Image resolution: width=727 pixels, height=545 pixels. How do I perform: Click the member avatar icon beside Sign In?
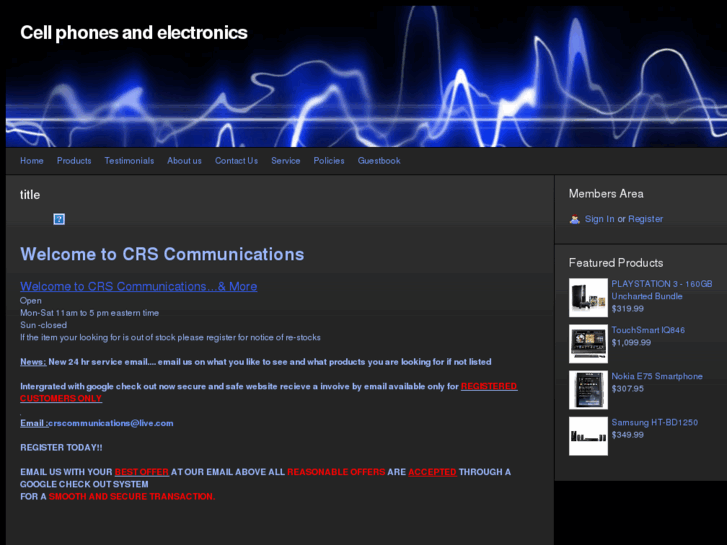click(574, 219)
